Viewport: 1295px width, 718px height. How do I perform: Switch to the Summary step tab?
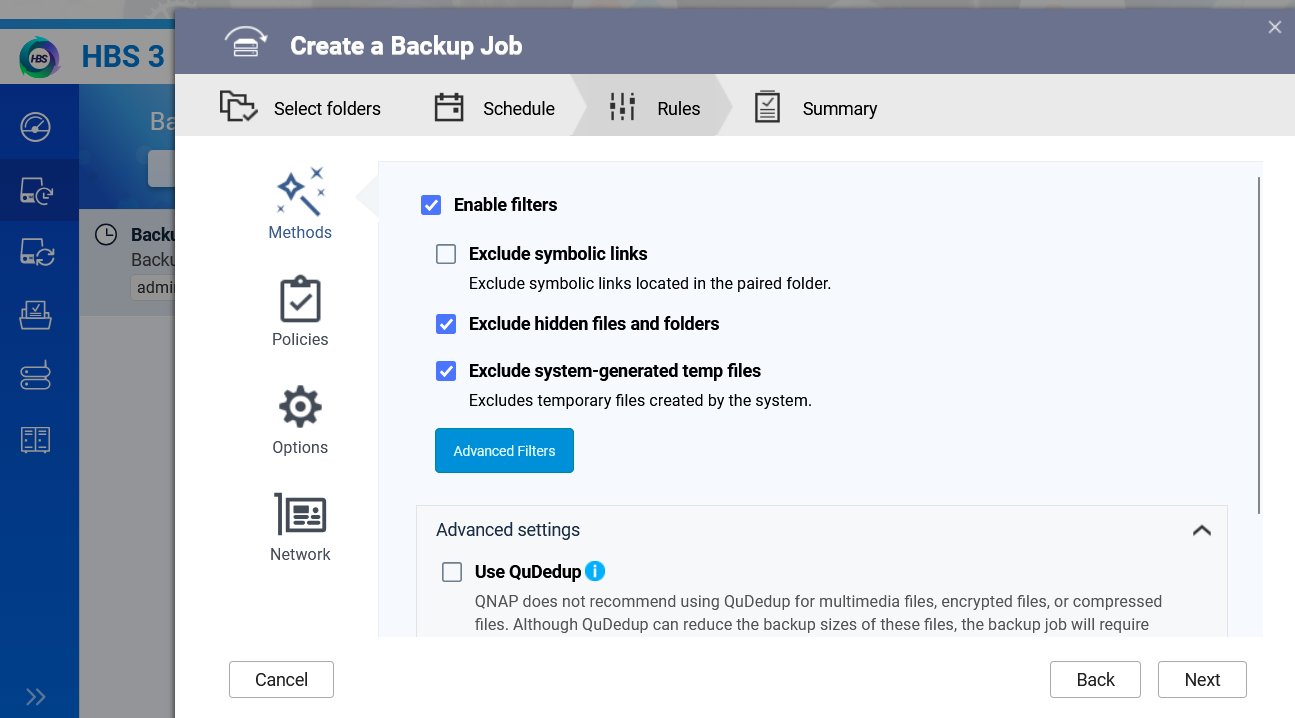816,108
